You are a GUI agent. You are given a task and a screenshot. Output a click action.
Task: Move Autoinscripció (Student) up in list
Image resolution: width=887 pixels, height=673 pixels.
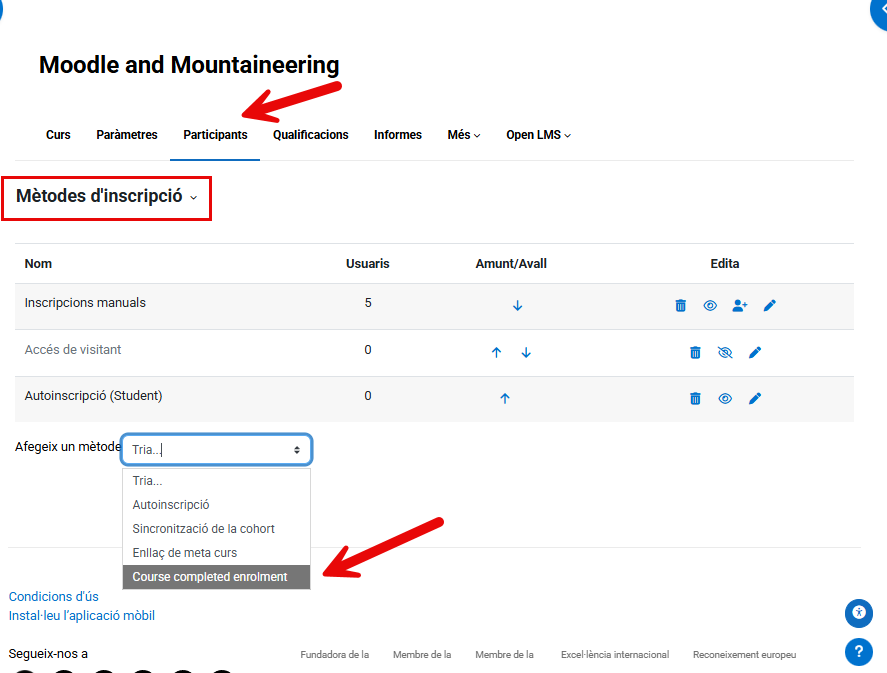pyautogui.click(x=504, y=399)
